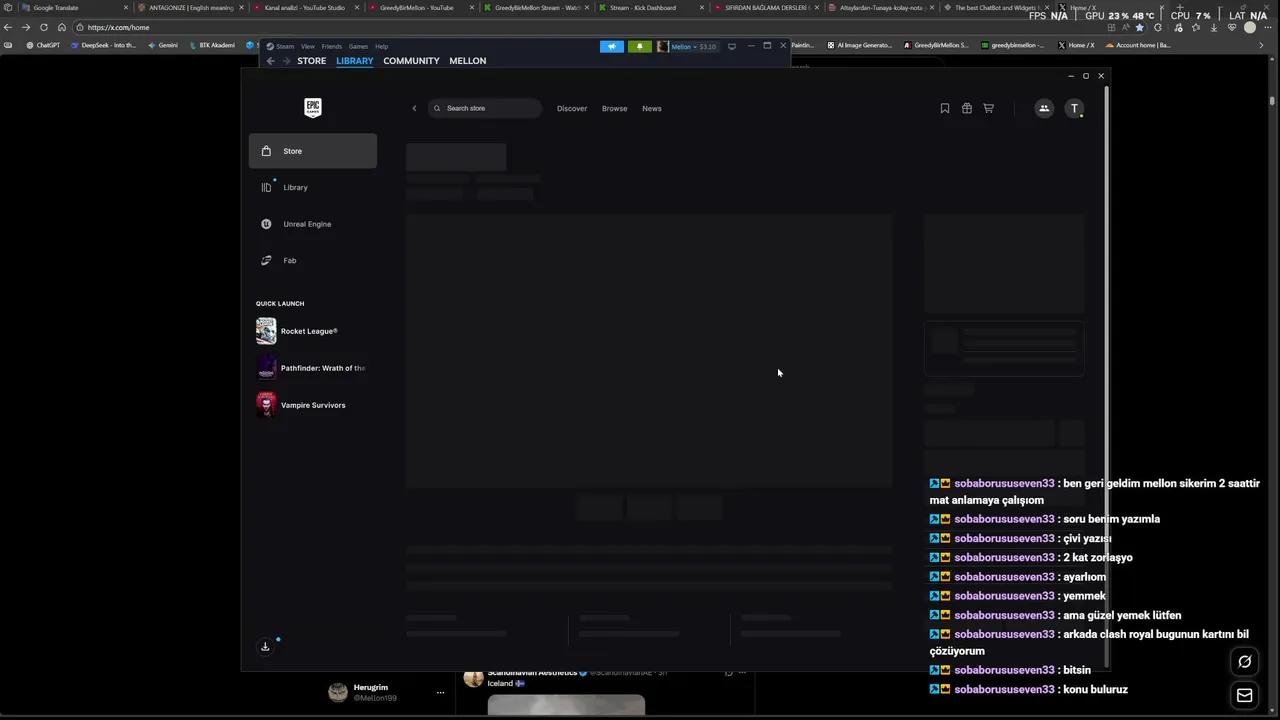The image size is (1280, 720).
Task: Open the X messages envelope icon
Action: pos(1245,695)
